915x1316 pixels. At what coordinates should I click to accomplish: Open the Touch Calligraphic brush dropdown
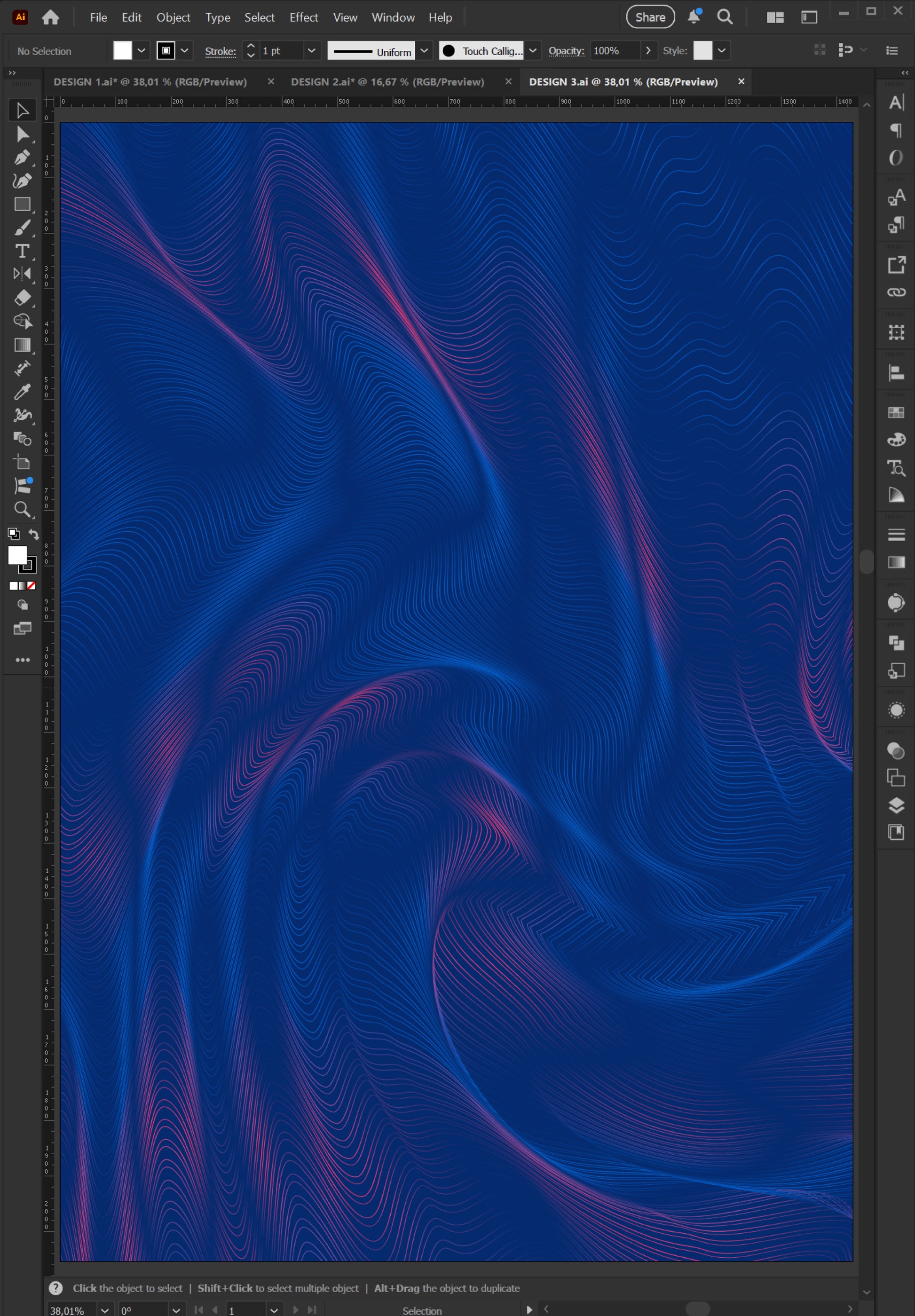(533, 50)
